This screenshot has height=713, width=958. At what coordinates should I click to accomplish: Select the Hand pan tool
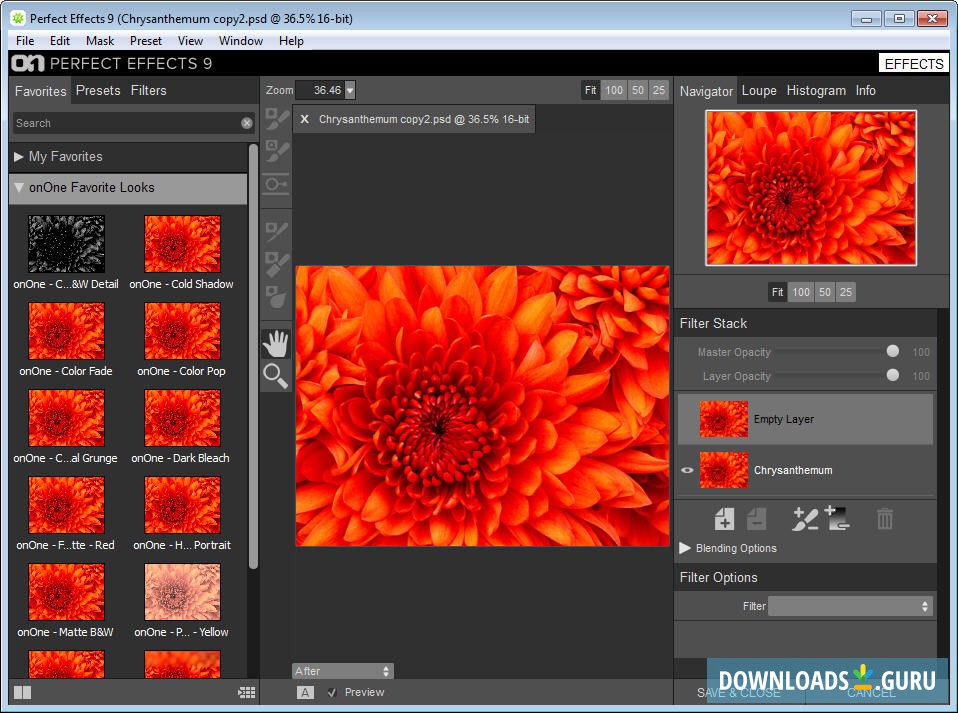pos(275,344)
